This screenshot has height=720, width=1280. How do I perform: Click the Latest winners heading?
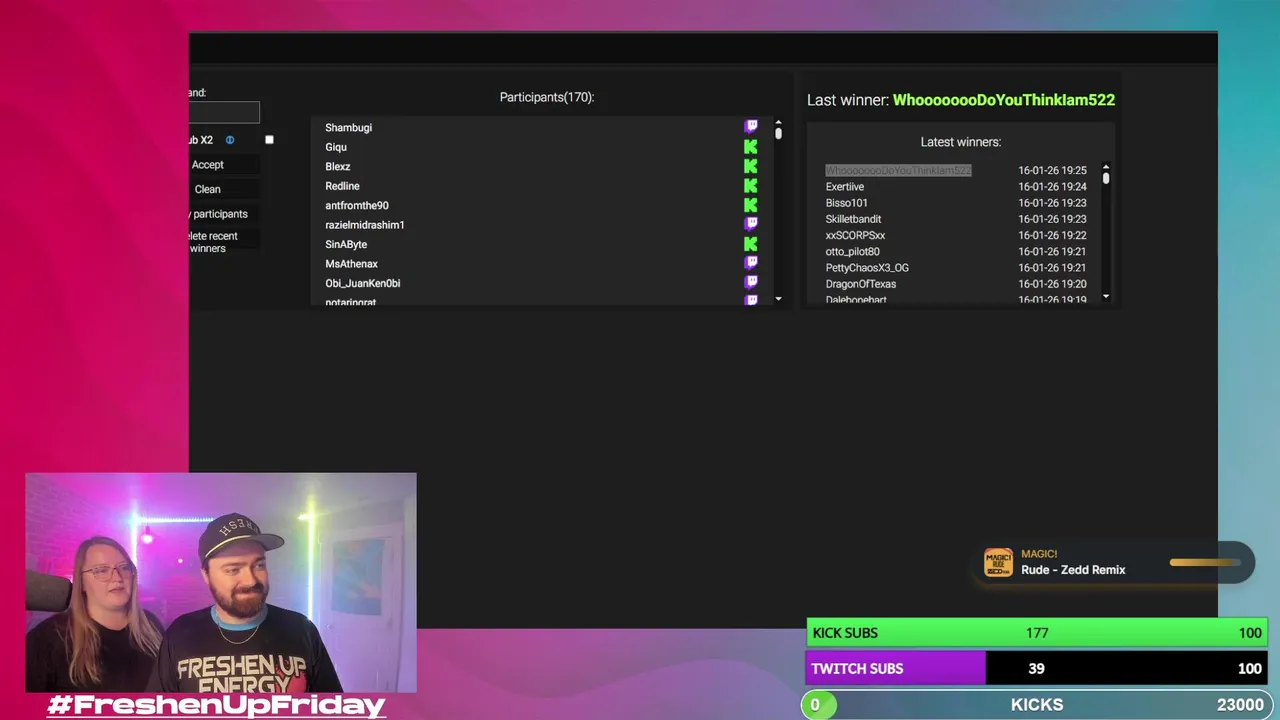961,142
